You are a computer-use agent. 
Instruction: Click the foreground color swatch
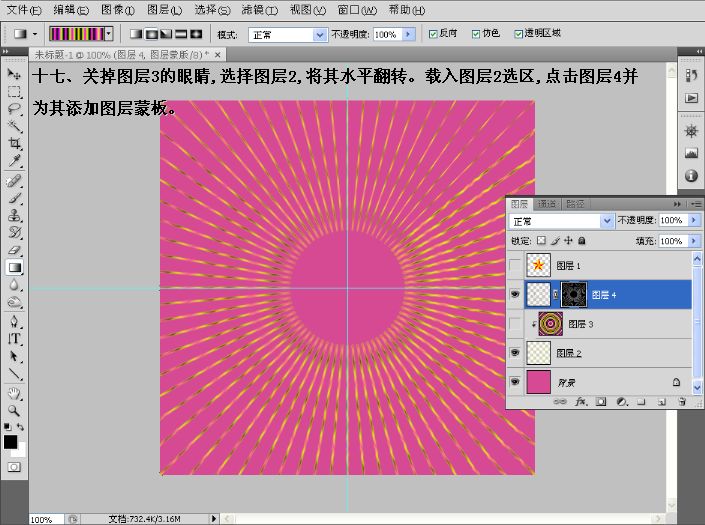[10, 442]
